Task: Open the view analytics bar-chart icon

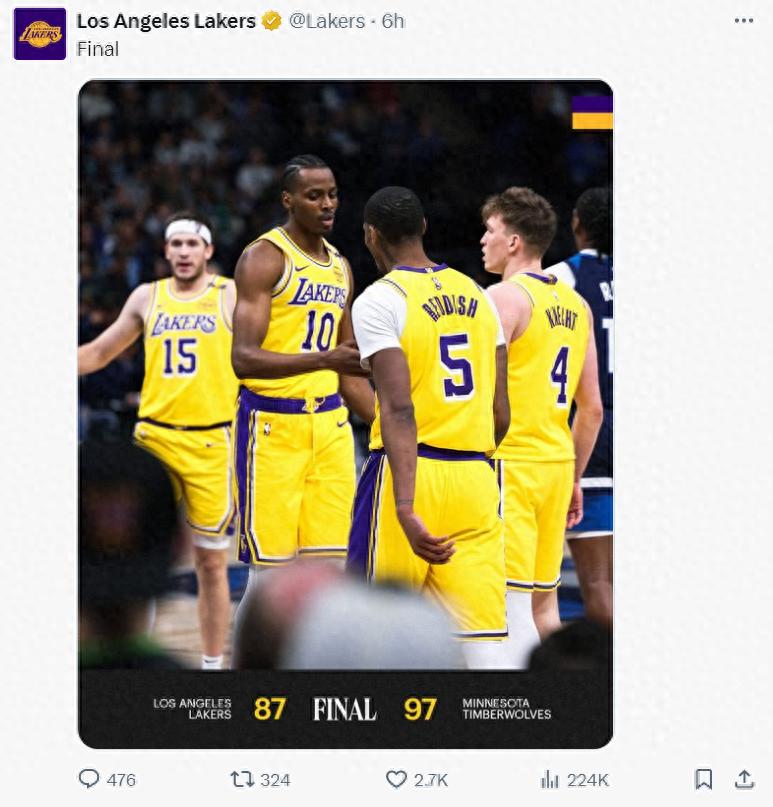Action: [x=550, y=779]
